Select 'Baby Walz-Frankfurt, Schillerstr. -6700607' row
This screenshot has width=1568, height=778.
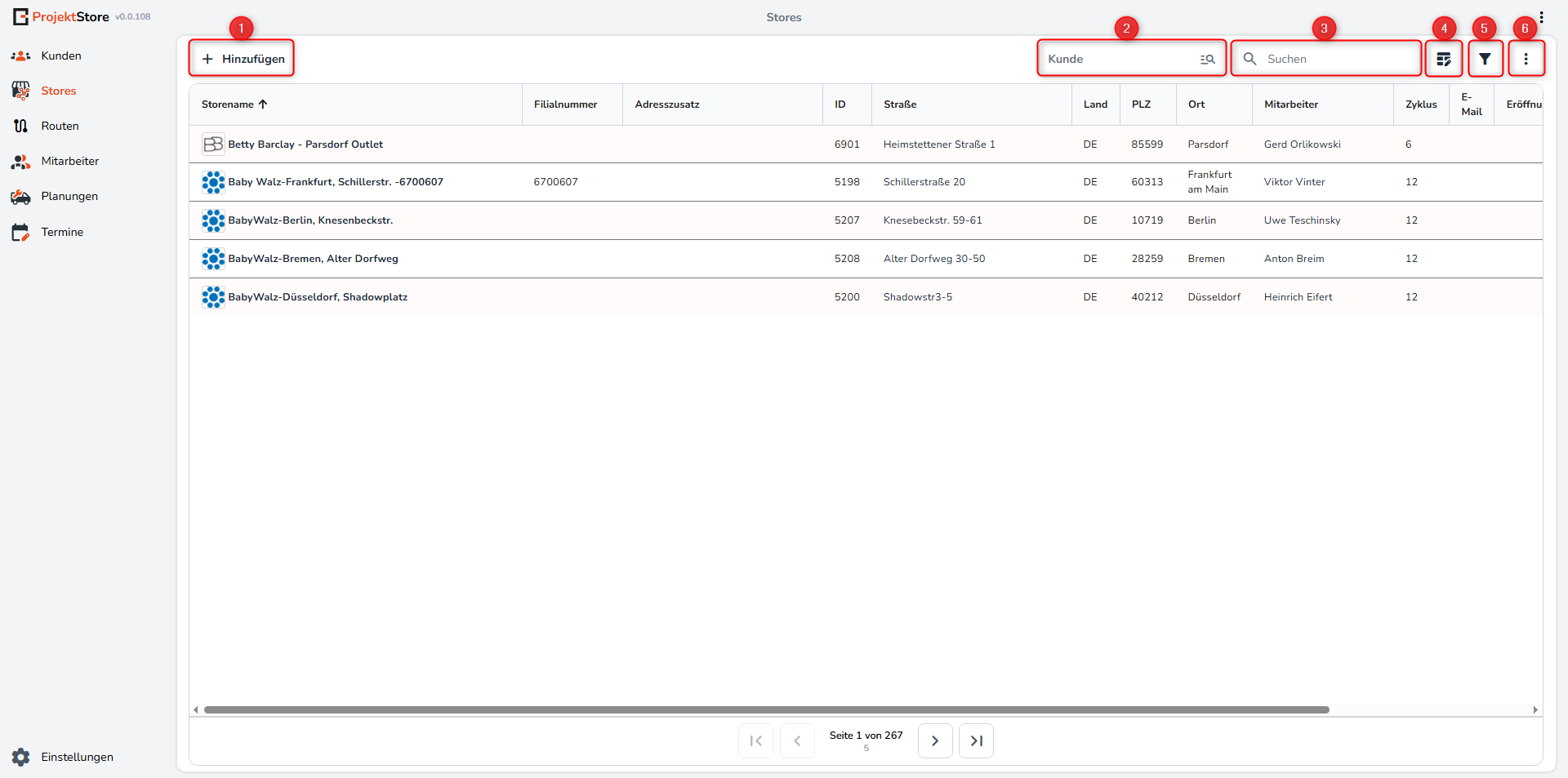(866, 182)
